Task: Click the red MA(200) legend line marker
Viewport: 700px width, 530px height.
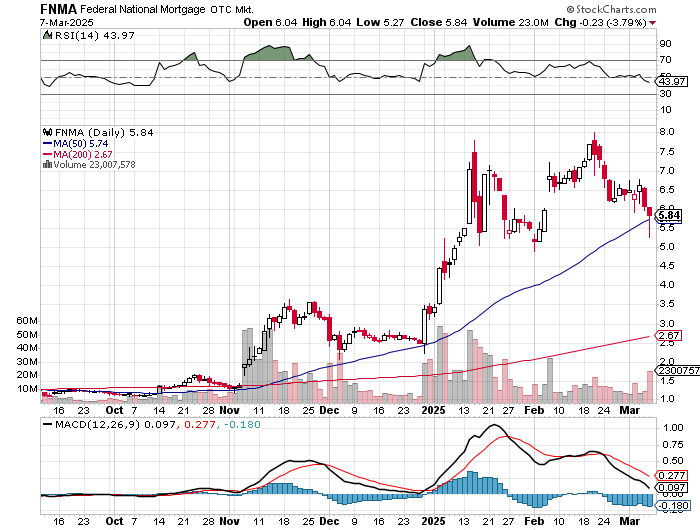Action: tap(47, 154)
